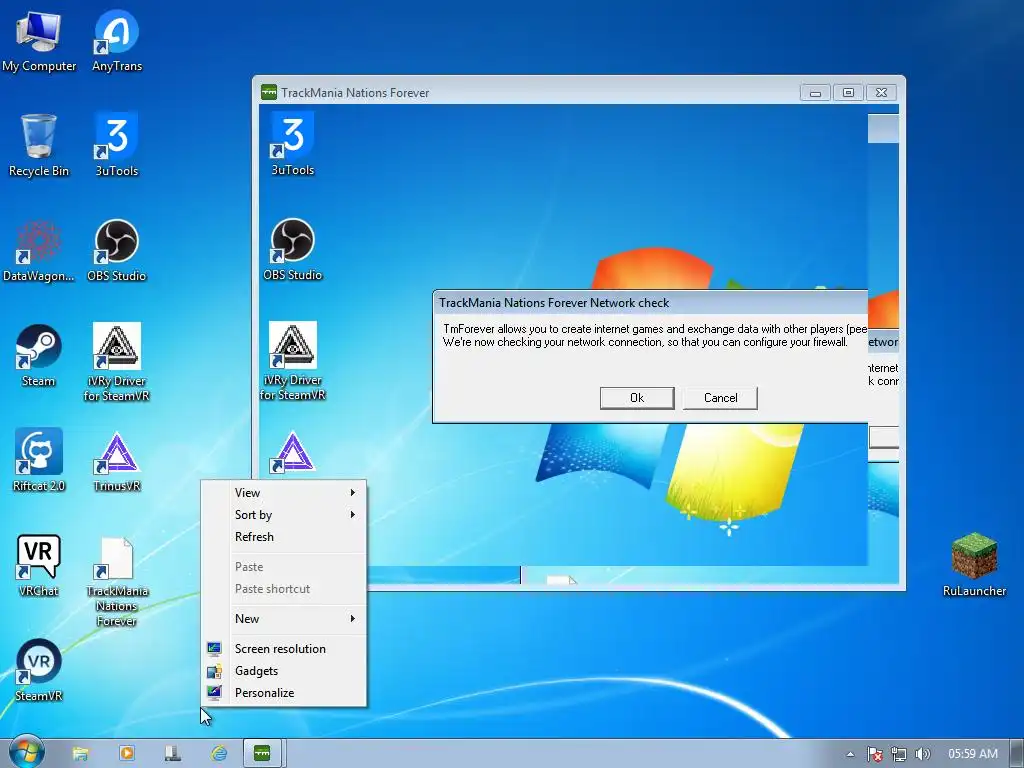Click the taskbar clock showing 05:59 AM
Screen dimensions: 1024x768
[973, 754]
